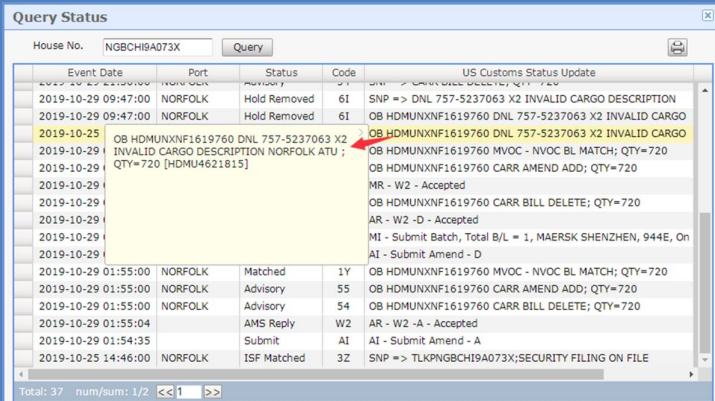Click scroll up arrow on vertical scrollbar
This screenshot has width=715, height=401.
click(704, 91)
